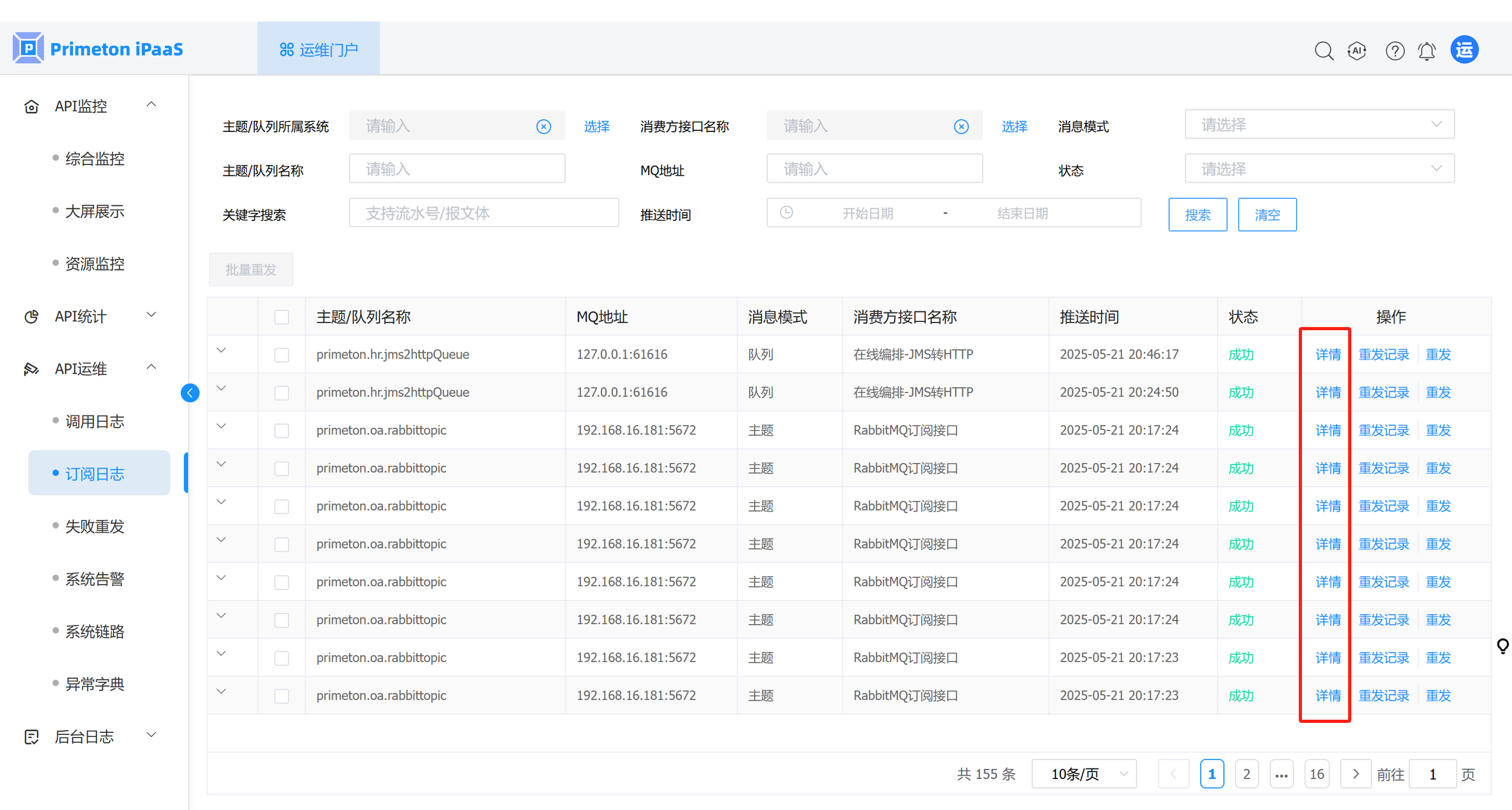Collapse the sidebar with blue arrow button
This screenshot has height=810, width=1512.
tap(190, 392)
